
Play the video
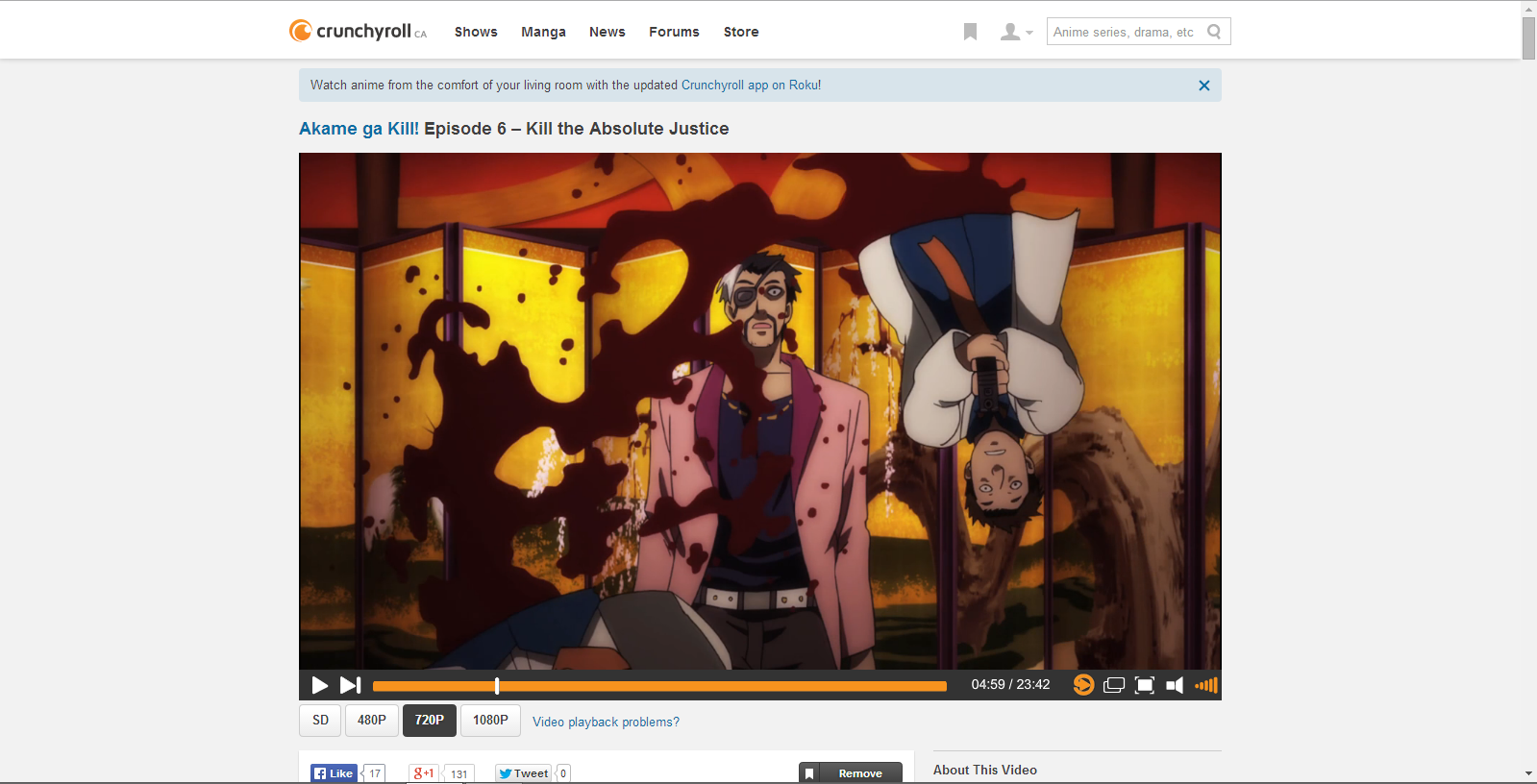tap(320, 685)
